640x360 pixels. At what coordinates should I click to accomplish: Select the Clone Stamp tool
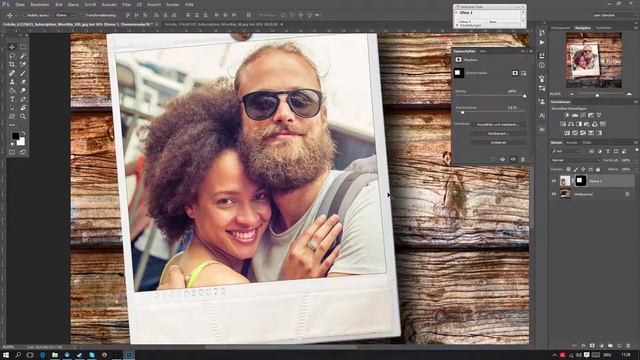12,82
